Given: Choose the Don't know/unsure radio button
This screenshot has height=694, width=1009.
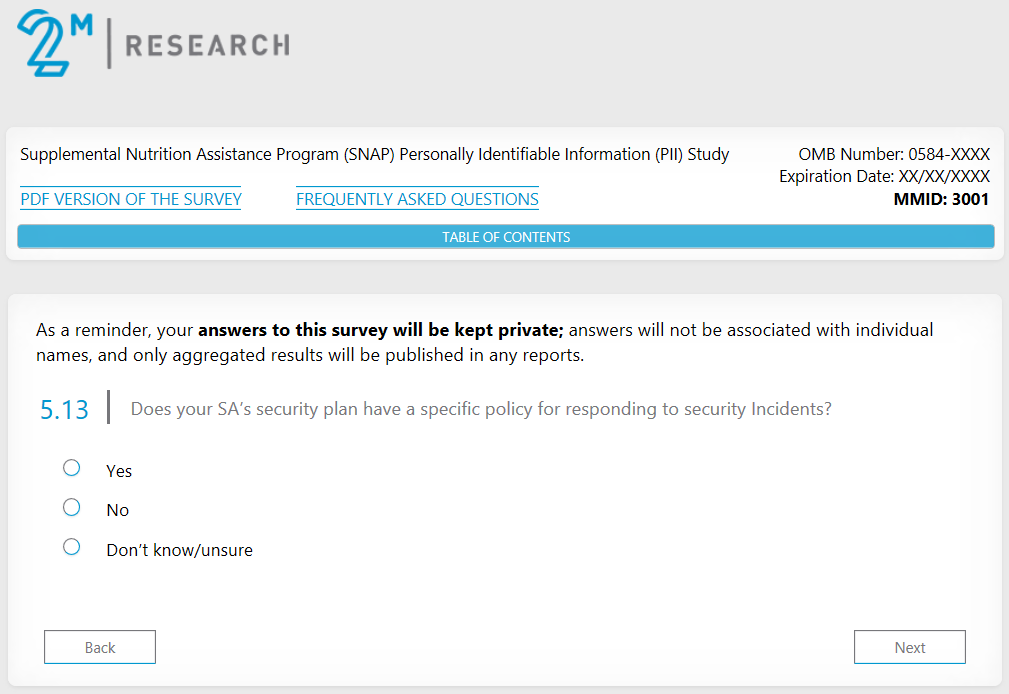Looking at the screenshot, I should tap(71, 546).
